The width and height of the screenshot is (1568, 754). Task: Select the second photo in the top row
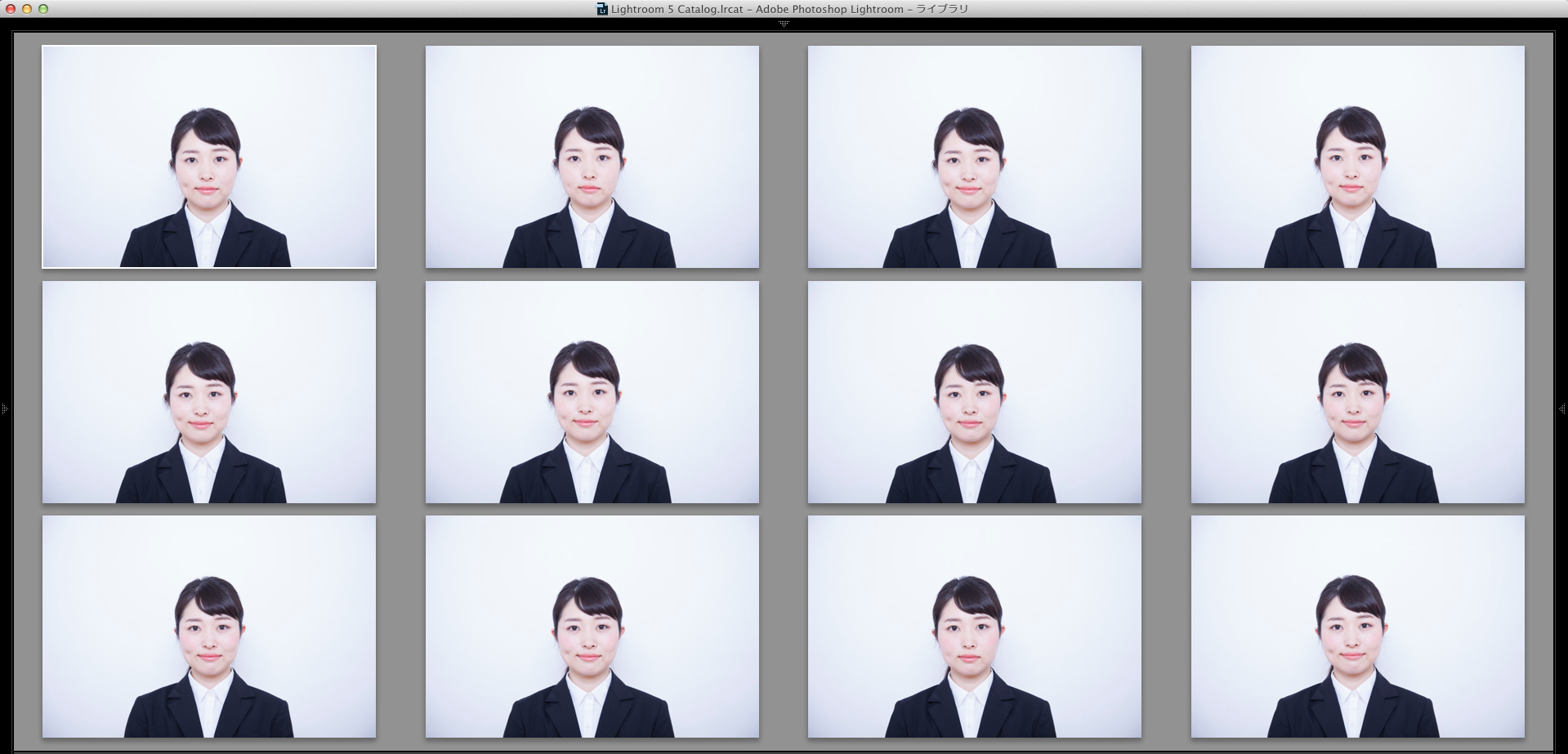pyautogui.click(x=592, y=157)
